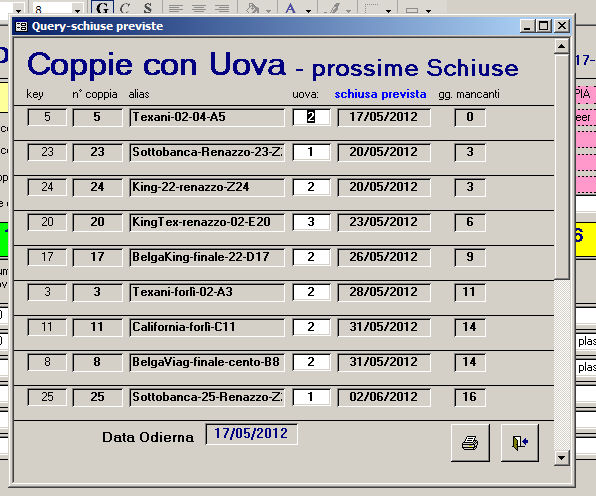Image resolution: width=596 pixels, height=496 pixels.
Task: Click the line border width icon
Action: 371,8
